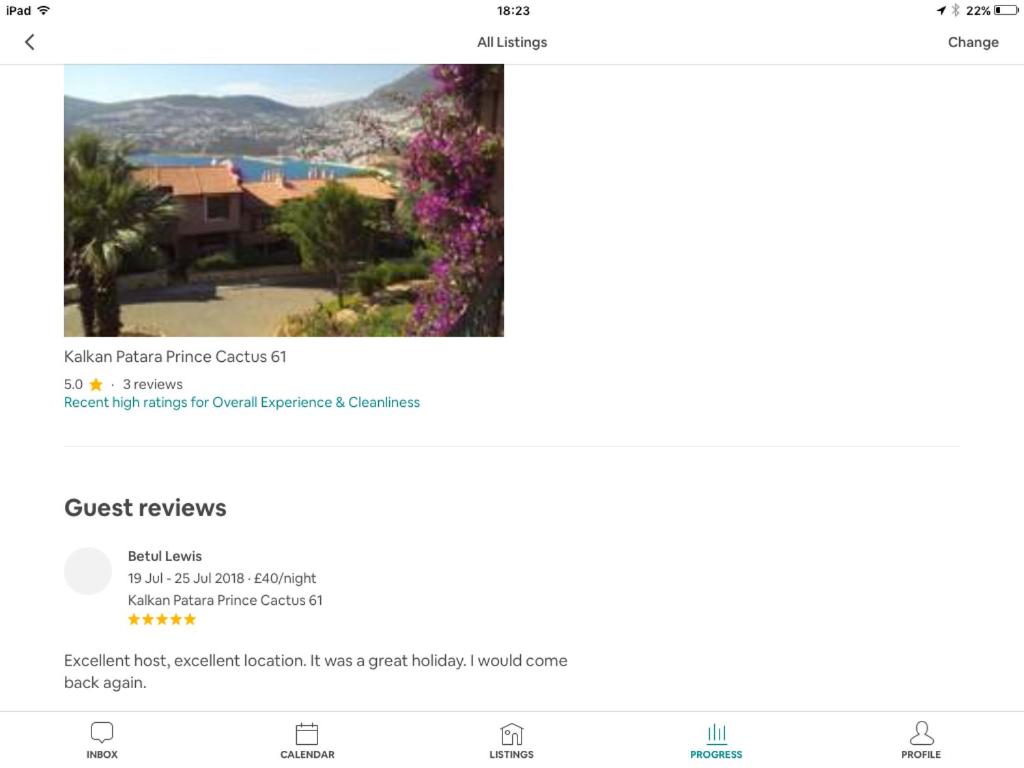The image size is (1024, 768).
Task: Go back using the chevron arrow
Action: click(29, 42)
